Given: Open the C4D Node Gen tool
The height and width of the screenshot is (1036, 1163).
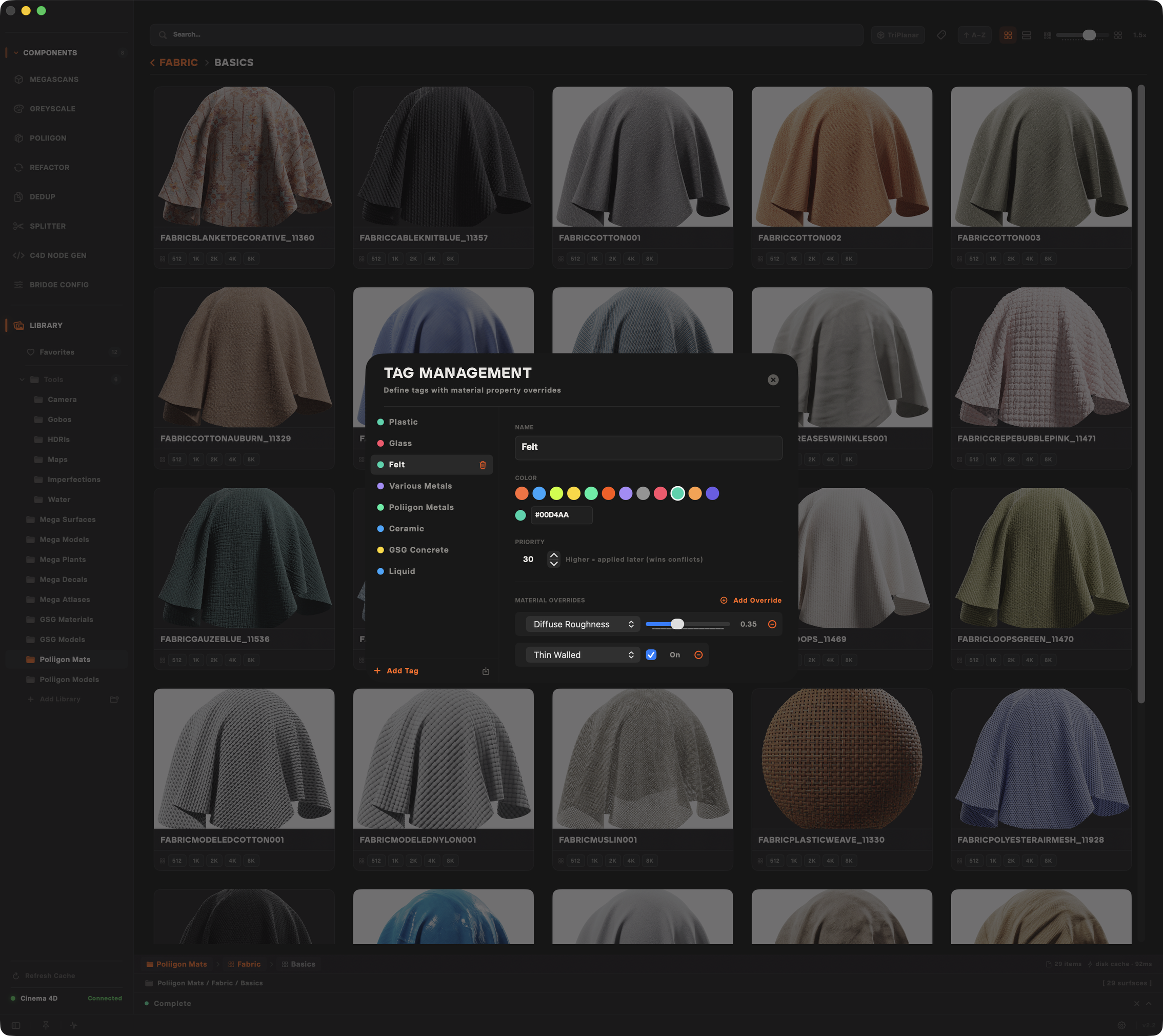Looking at the screenshot, I should tap(57, 255).
